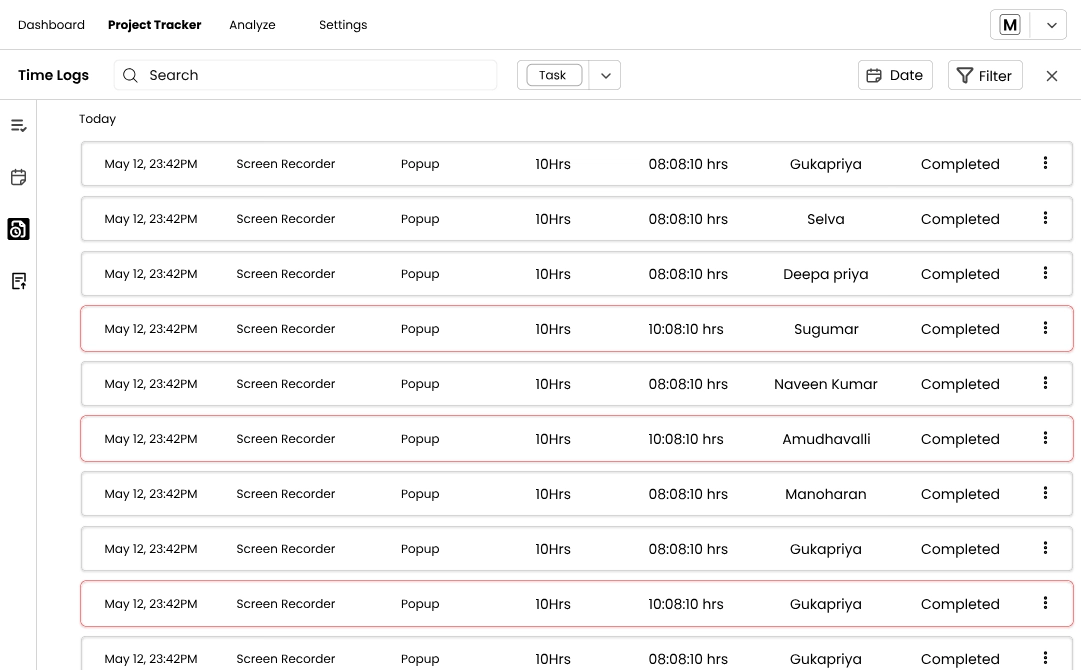Image resolution: width=1082 pixels, height=670 pixels.
Task: Open three-dot menu for Selva row
Action: [1045, 218]
